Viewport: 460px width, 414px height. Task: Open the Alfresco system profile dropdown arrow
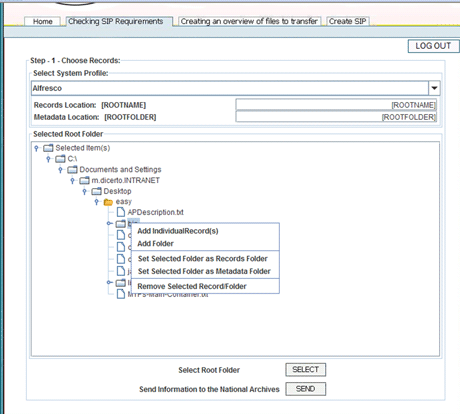pyautogui.click(x=434, y=88)
